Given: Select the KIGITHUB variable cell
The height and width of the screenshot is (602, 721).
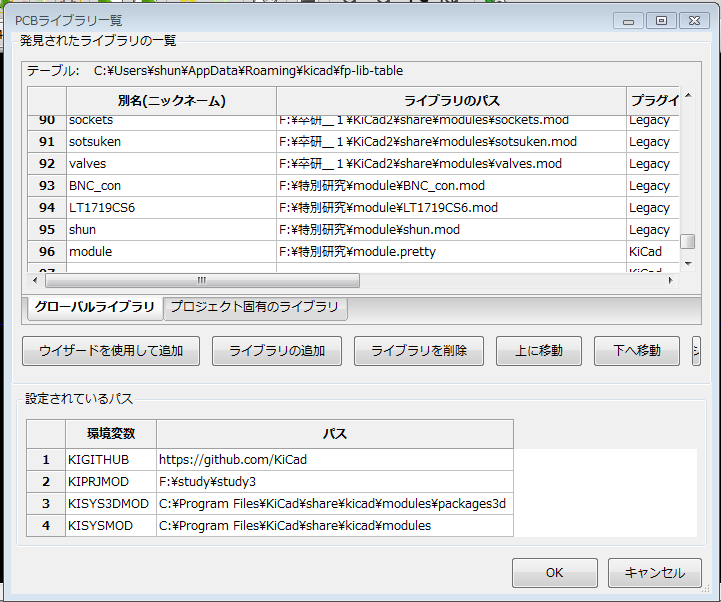Looking at the screenshot, I should tap(111, 460).
